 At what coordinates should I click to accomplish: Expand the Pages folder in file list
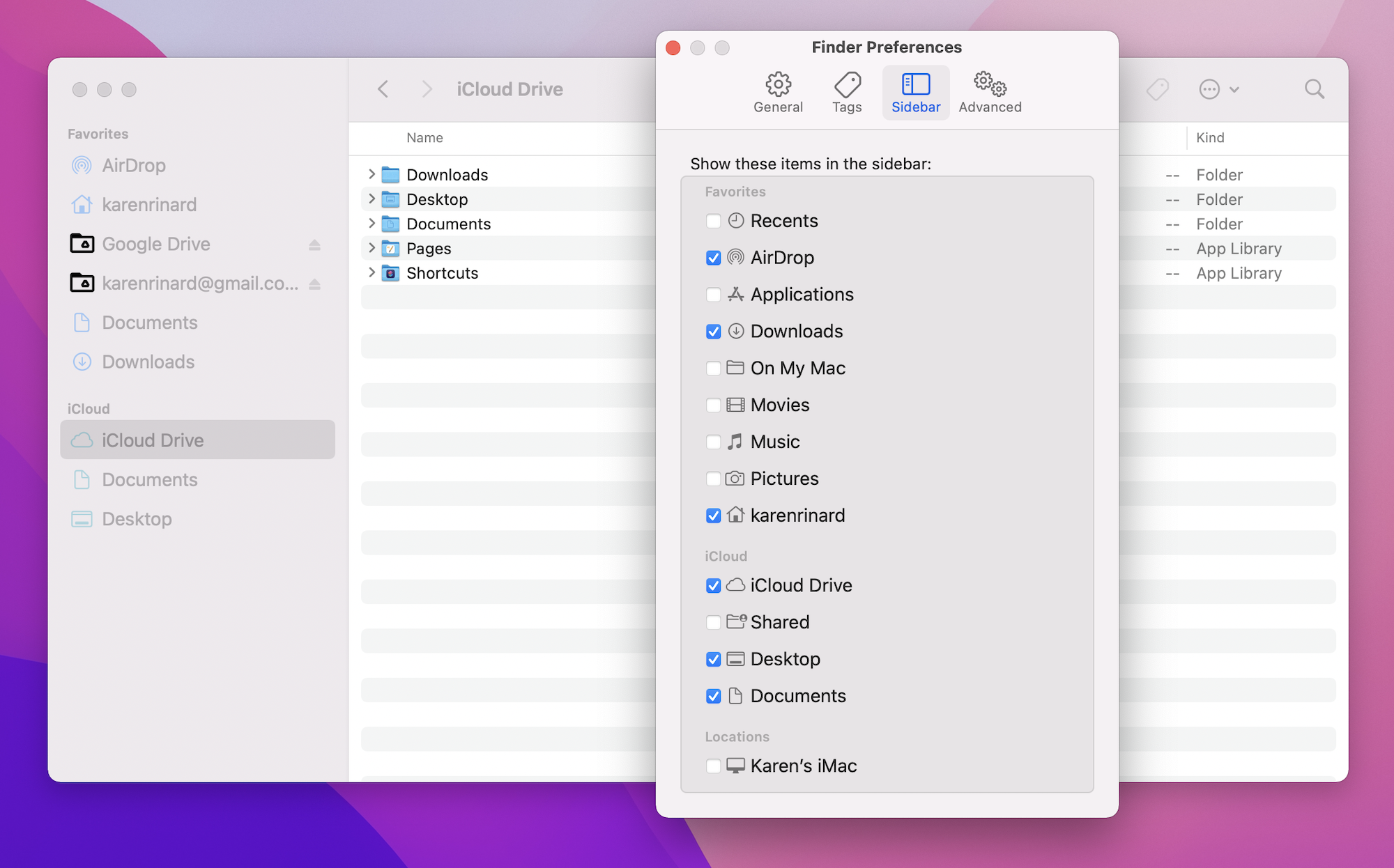point(372,248)
